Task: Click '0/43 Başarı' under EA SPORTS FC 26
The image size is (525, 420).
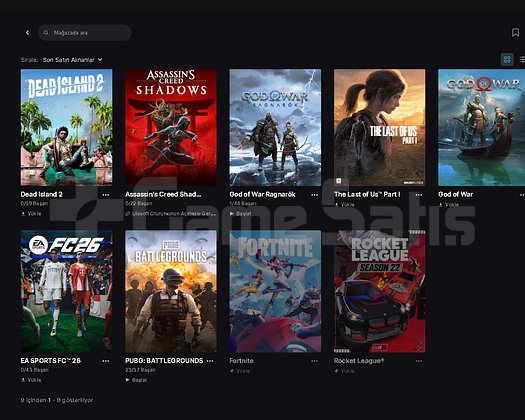Action: tap(35, 370)
